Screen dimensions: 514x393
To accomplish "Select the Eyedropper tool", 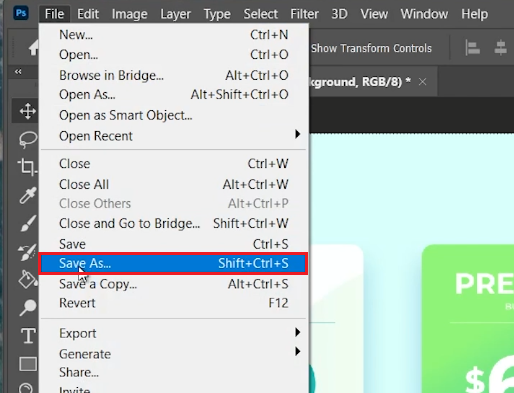I will pos(27,195).
